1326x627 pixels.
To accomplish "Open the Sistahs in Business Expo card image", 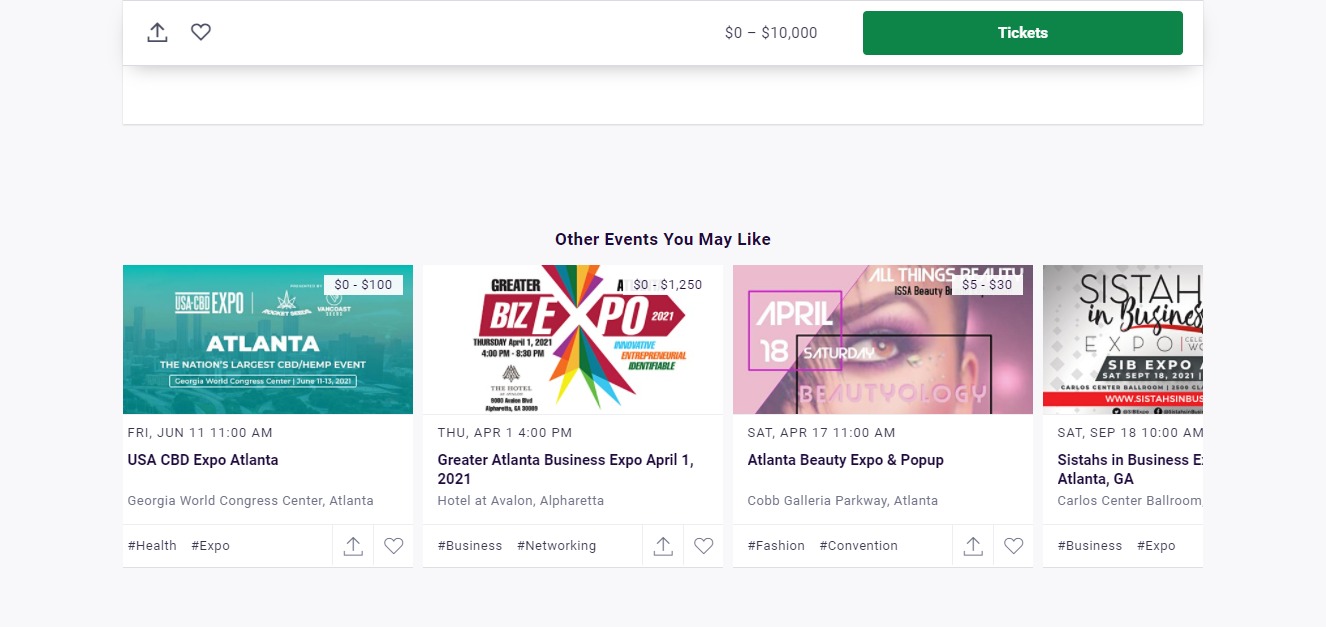I will (x=1122, y=340).
